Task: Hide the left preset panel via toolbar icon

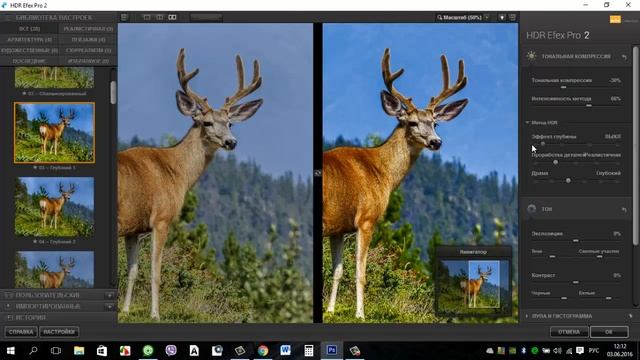Action: pos(124,18)
